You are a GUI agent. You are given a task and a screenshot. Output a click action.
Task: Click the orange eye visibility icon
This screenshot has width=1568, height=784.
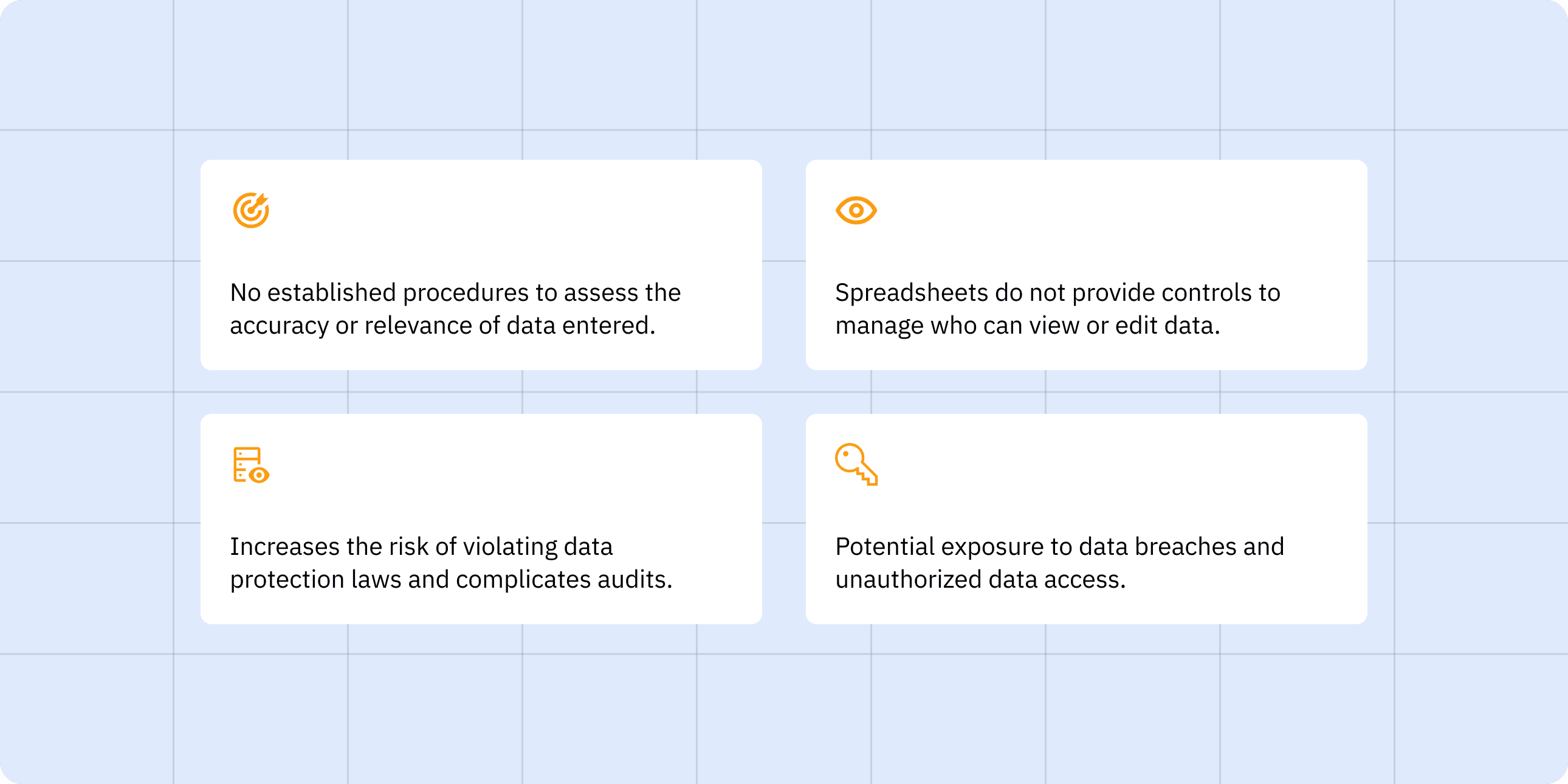pyautogui.click(x=856, y=210)
